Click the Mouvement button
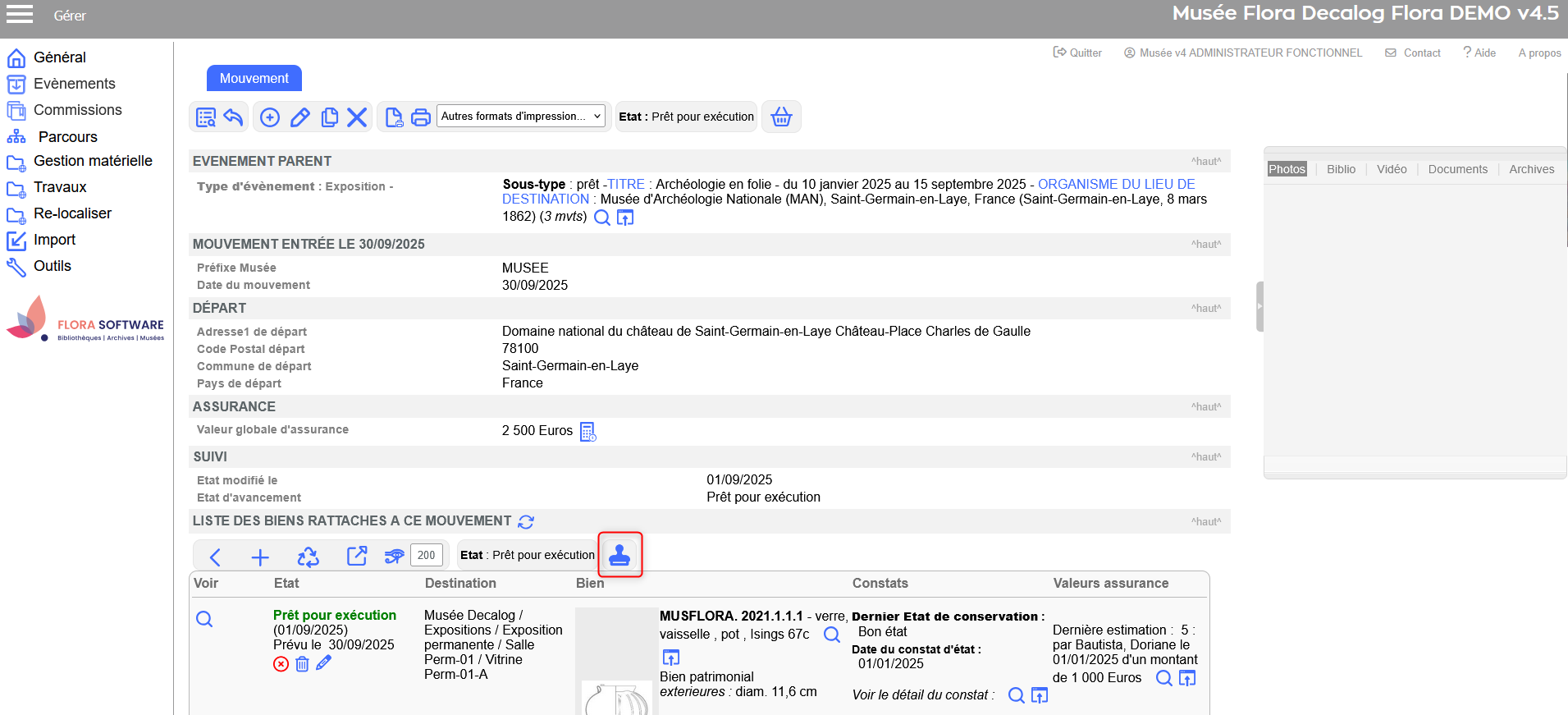 pyautogui.click(x=254, y=78)
